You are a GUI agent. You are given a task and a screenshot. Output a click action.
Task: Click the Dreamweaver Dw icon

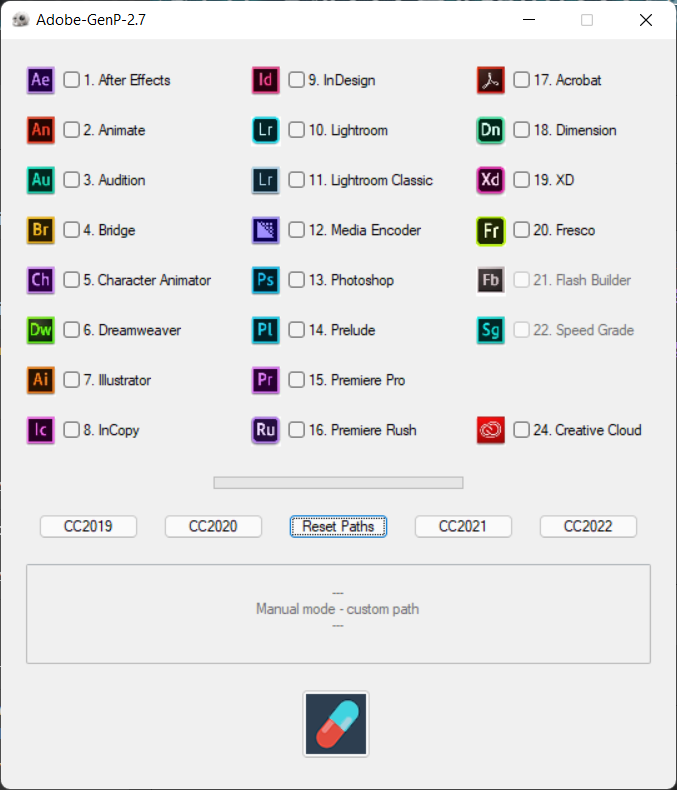click(40, 330)
